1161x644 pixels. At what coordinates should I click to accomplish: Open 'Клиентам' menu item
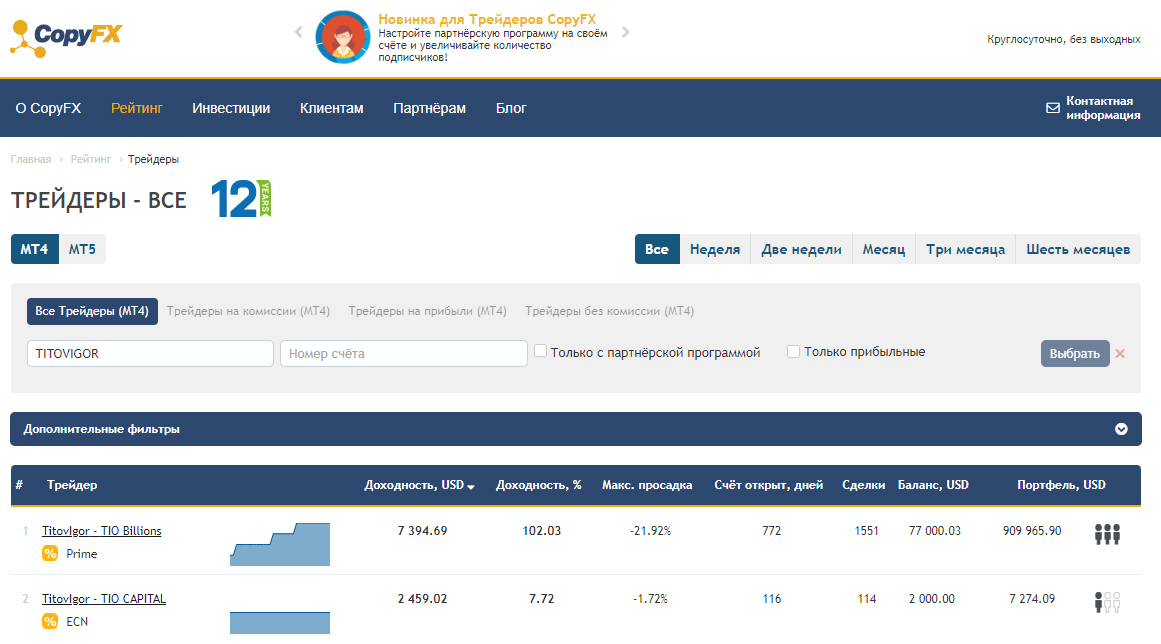(332, 108)
